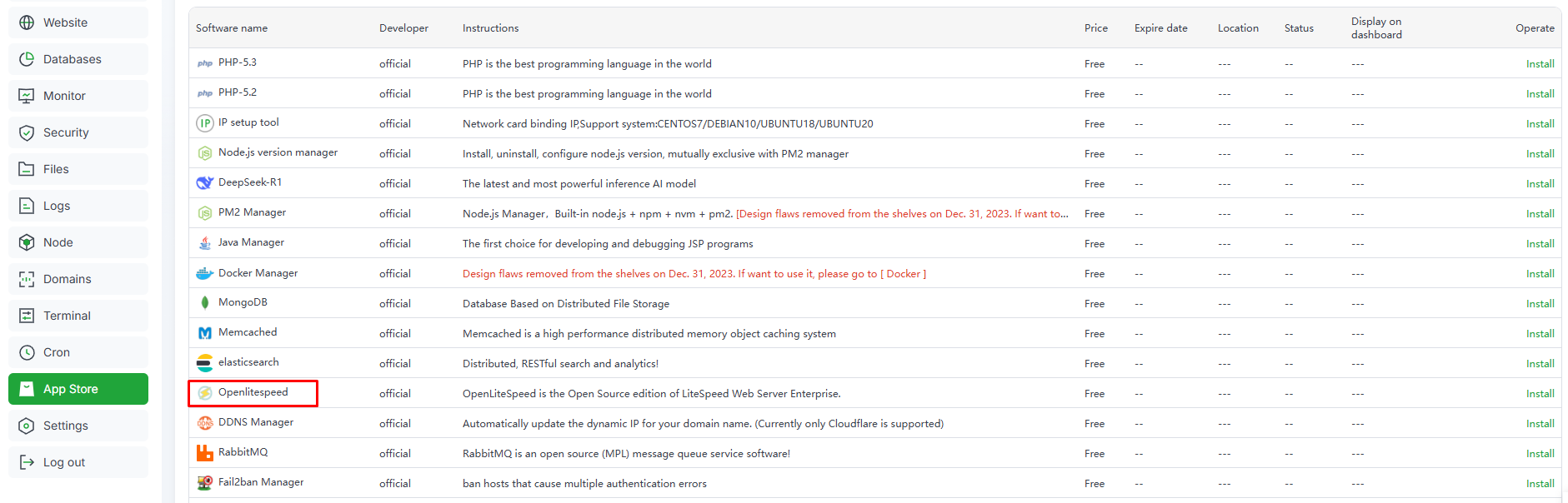The width and height of the screenshot is (1568, 503).
Task: Select Cron from the sidebar
Action: 57,352
